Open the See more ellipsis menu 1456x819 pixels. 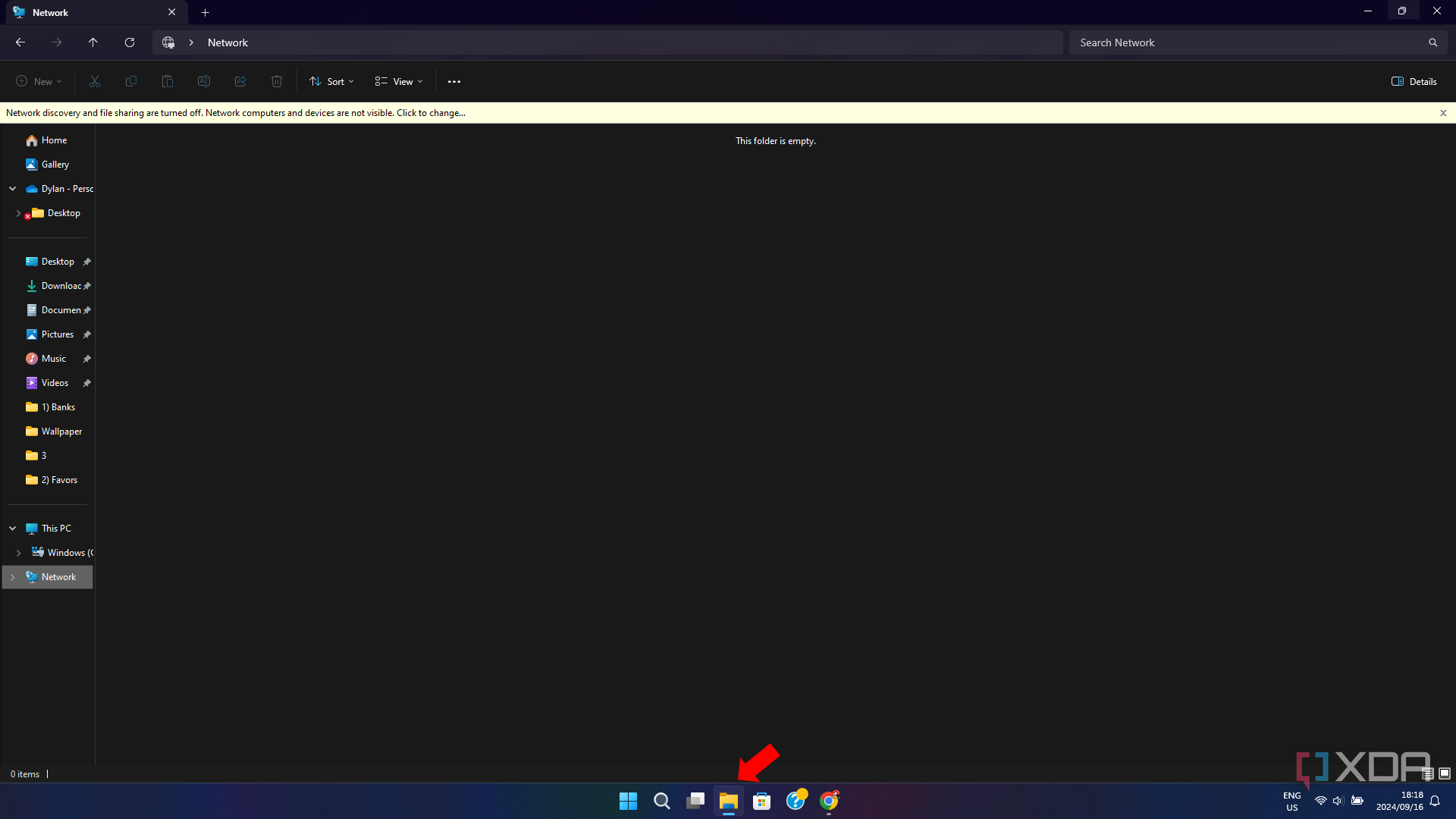pos(453,81)
